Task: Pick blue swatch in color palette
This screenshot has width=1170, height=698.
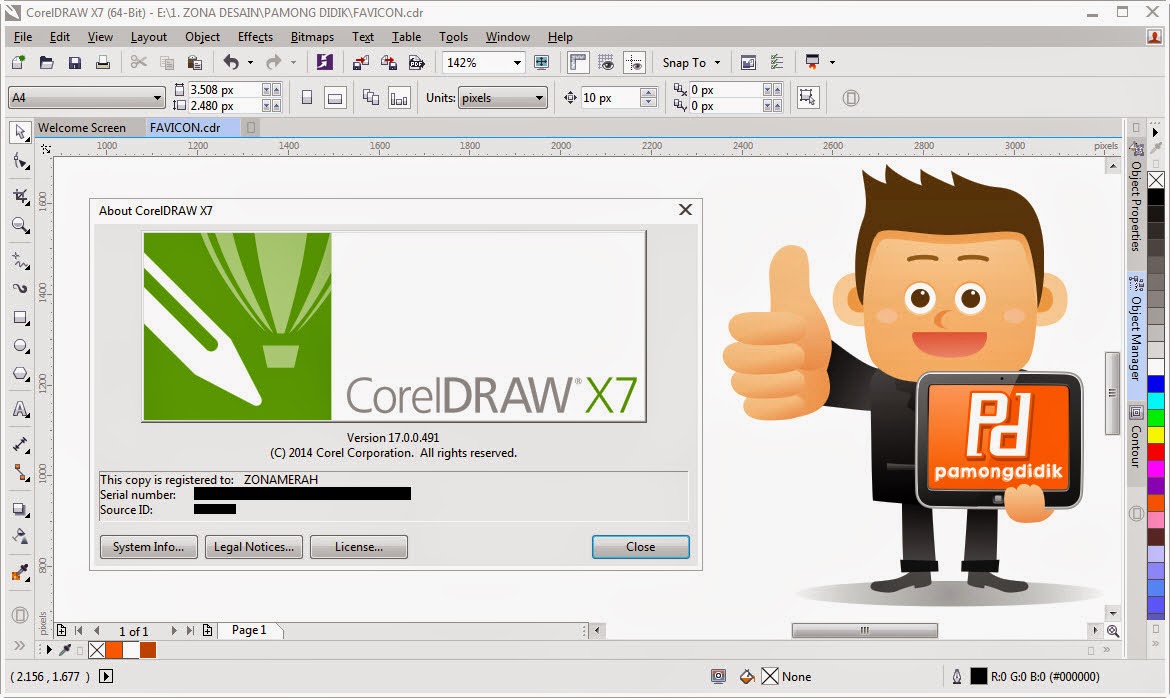Action: pyautogui.click(x=1156, y=384)
